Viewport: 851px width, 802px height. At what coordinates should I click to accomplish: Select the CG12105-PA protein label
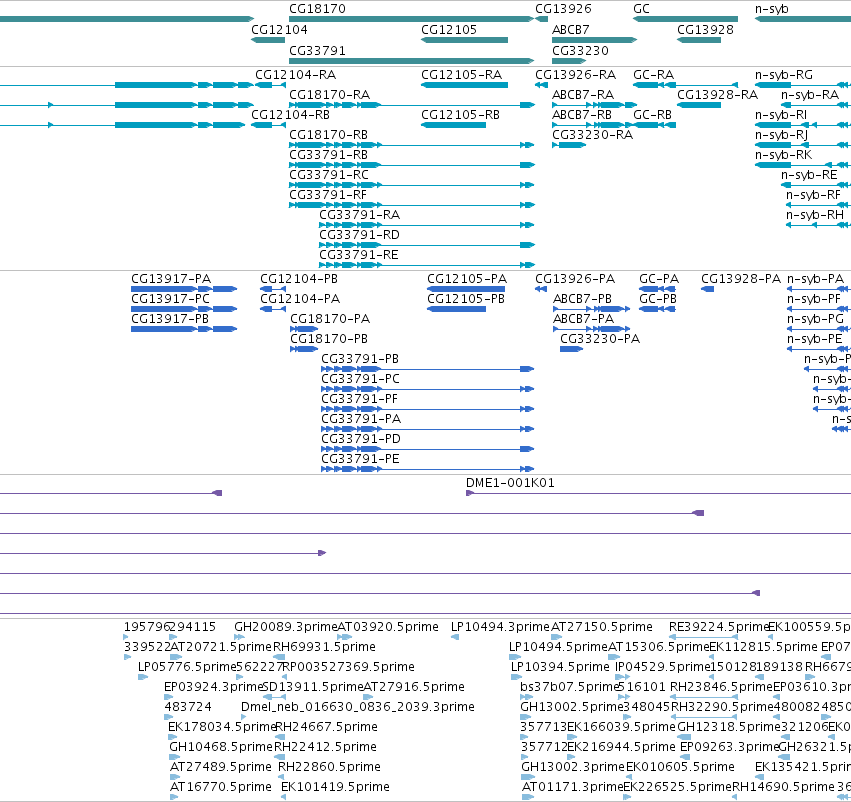[x=467, y=278]
